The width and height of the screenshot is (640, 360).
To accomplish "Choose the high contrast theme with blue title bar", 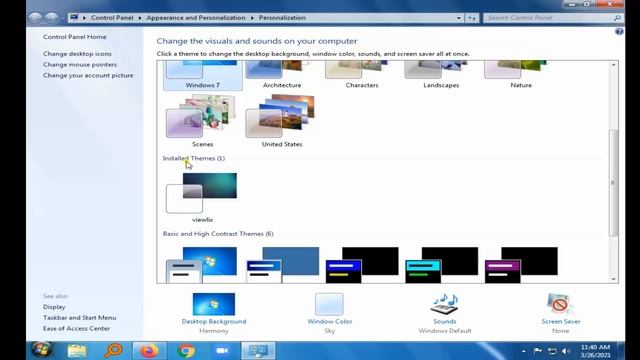I will tap(362, 264).
